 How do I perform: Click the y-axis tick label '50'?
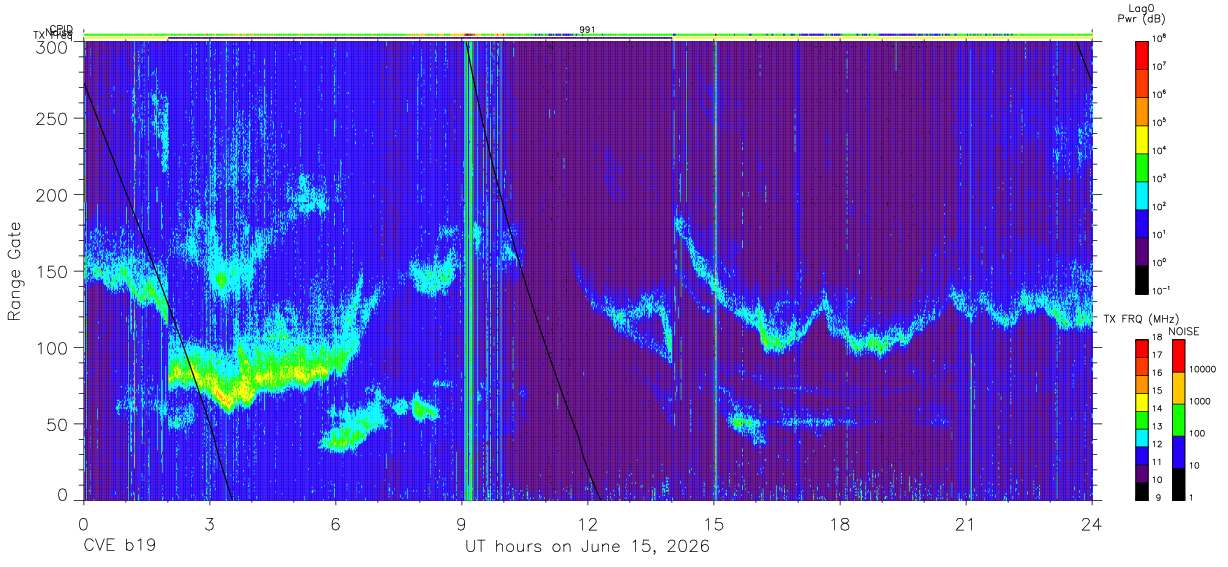point(59,423)
